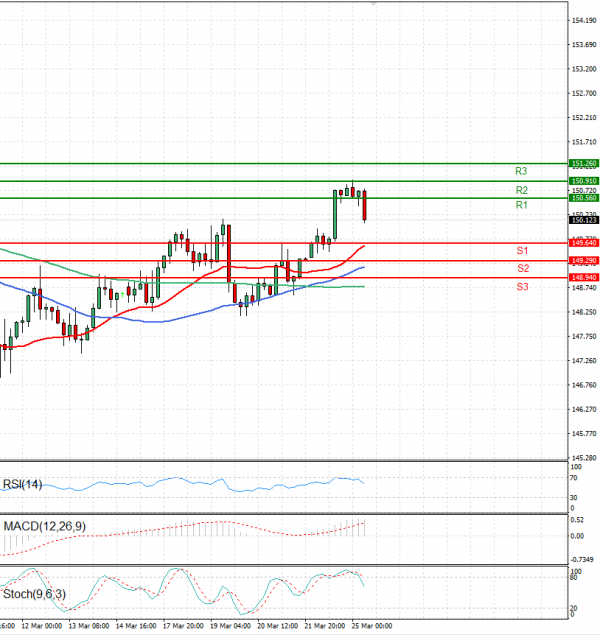600x635 pixels.
Task: Click the Stoch(9,6,3) indicator label
Action: (x=34, y=594)
